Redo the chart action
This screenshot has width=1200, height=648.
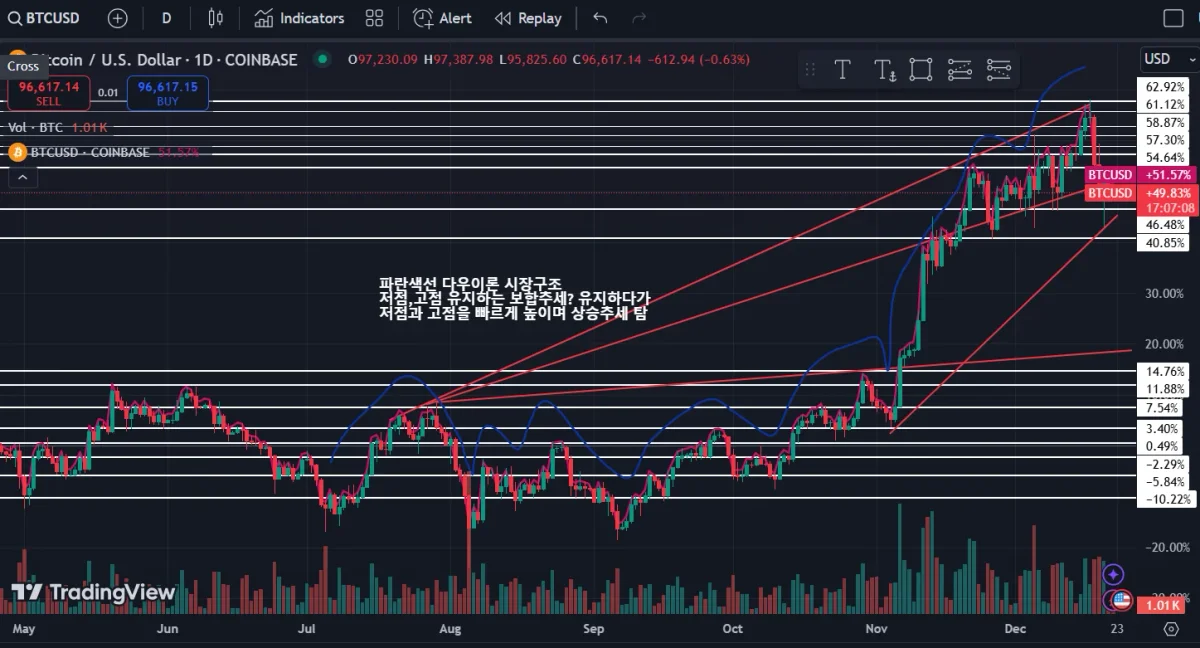pyautogui.click(x=639, y=18)
